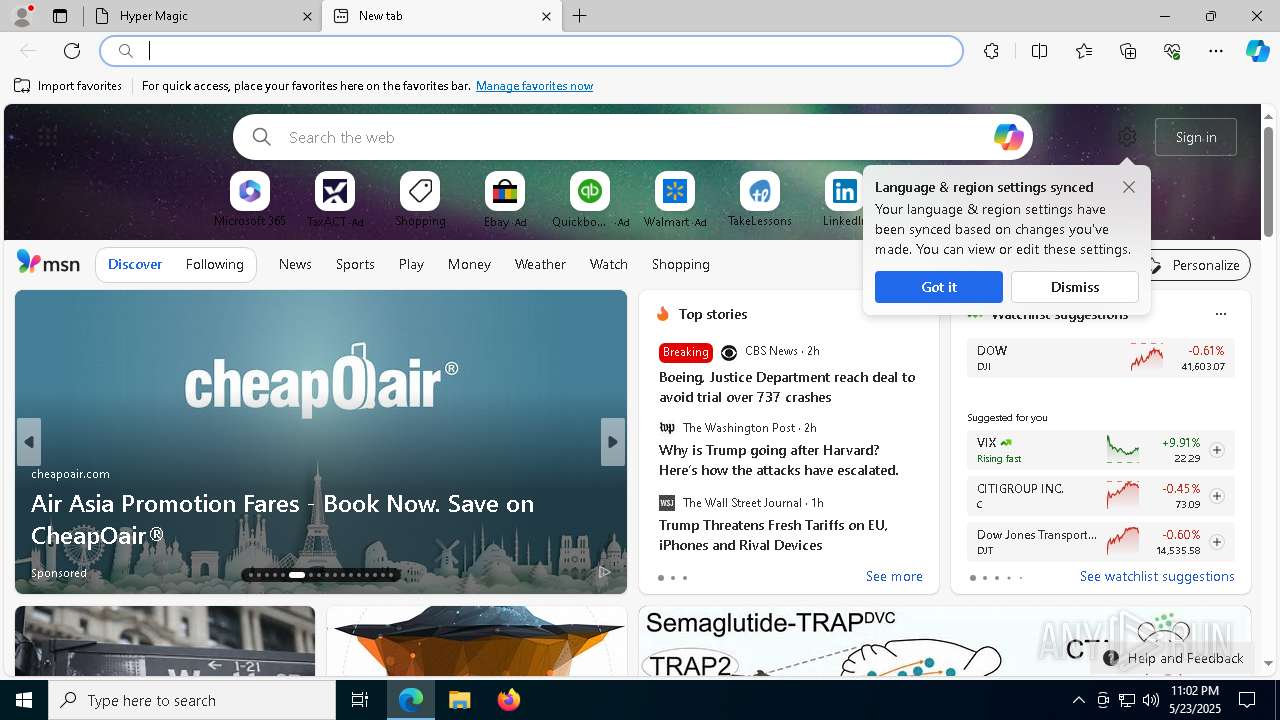1280x720 pixels.
Task: Switch to the Hyper Magic tab
Action: pyautogui.click(x=200, y=16)
